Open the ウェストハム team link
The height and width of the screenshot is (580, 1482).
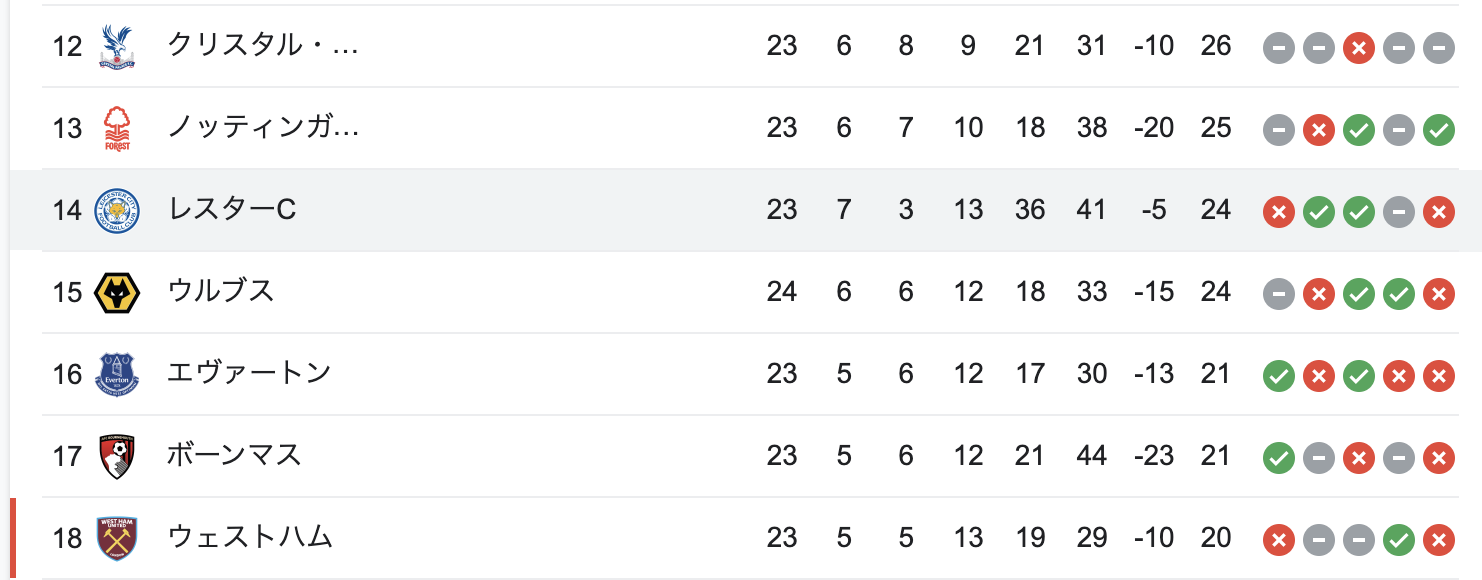pos(250,538)
